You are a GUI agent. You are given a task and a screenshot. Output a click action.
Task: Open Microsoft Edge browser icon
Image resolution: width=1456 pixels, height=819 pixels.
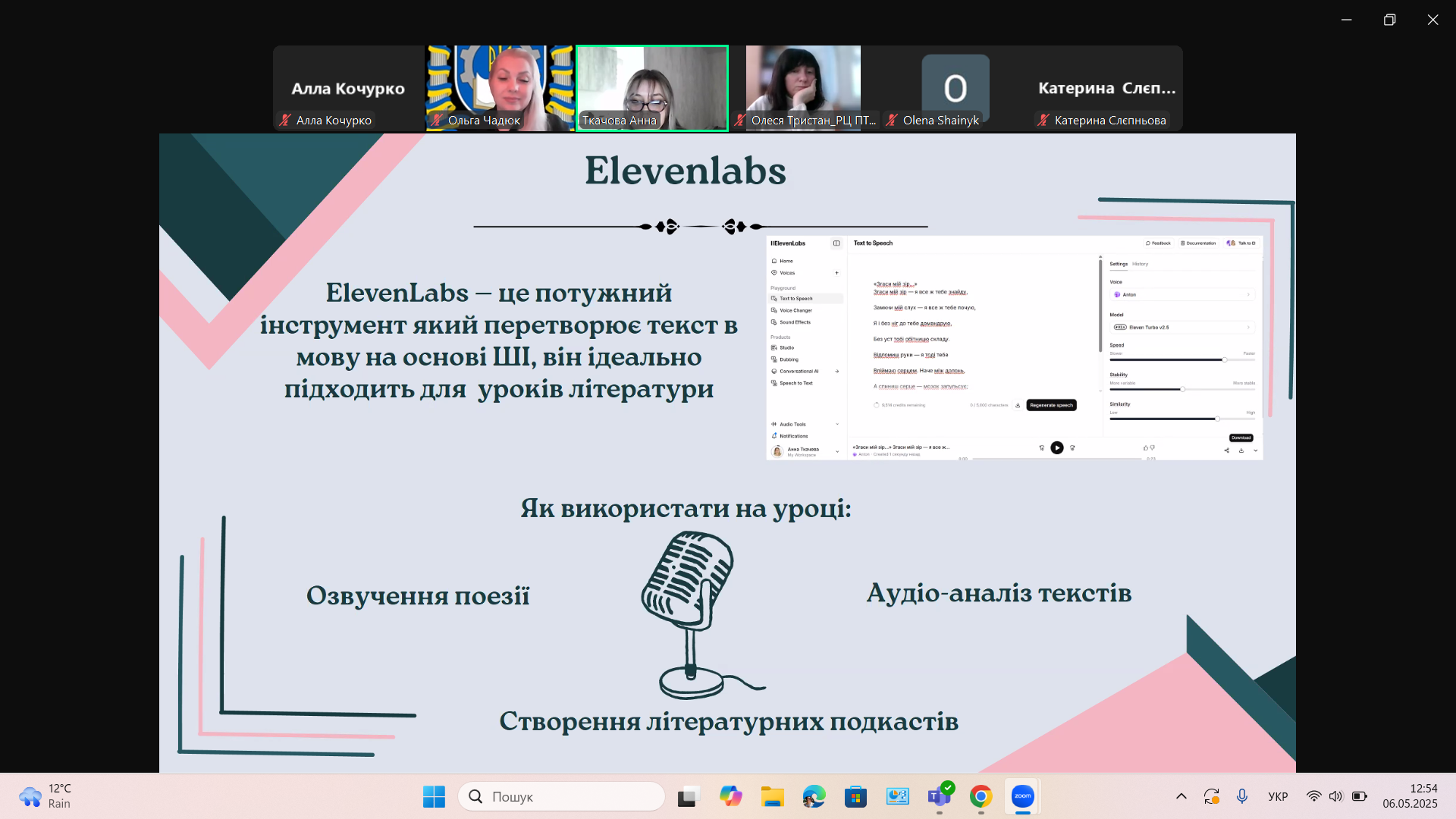point(814,796)
